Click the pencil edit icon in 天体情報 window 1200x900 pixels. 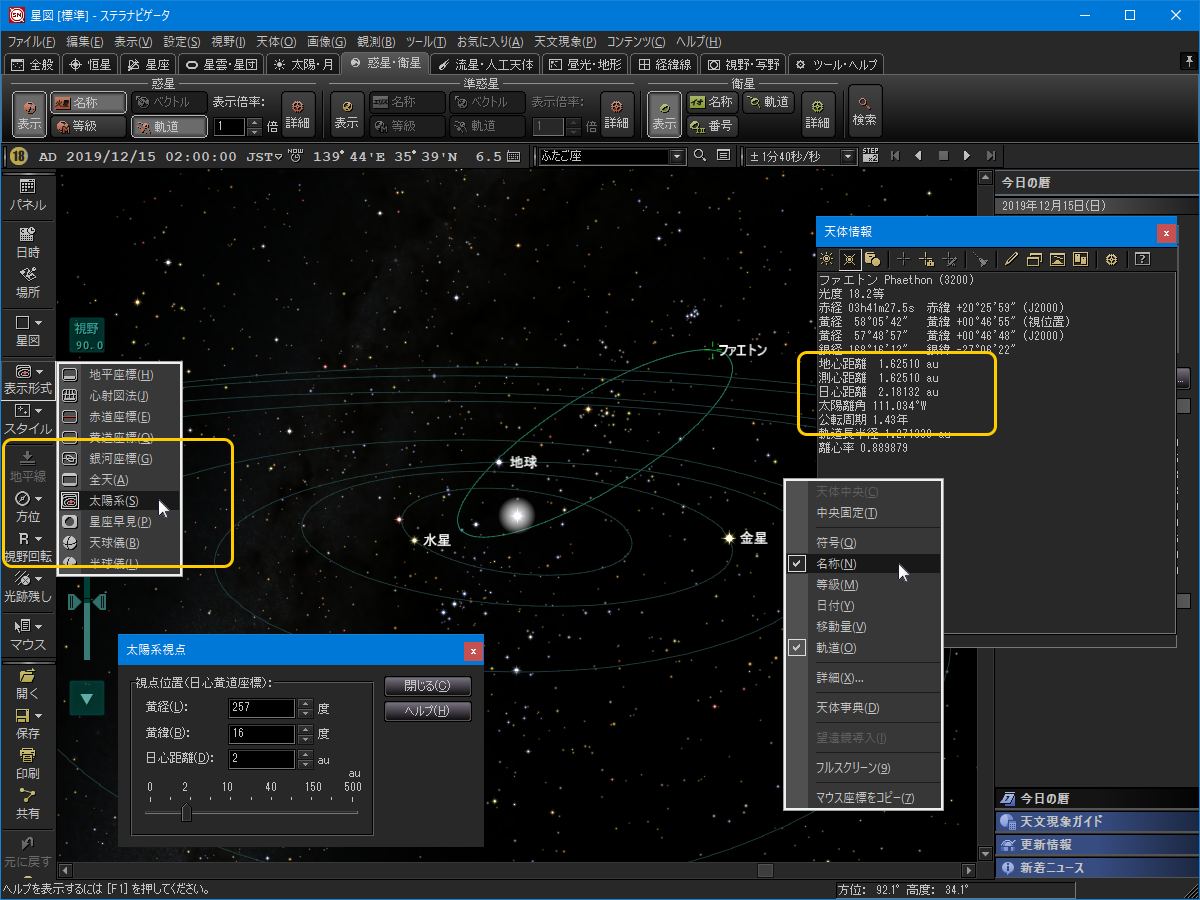1011,259
